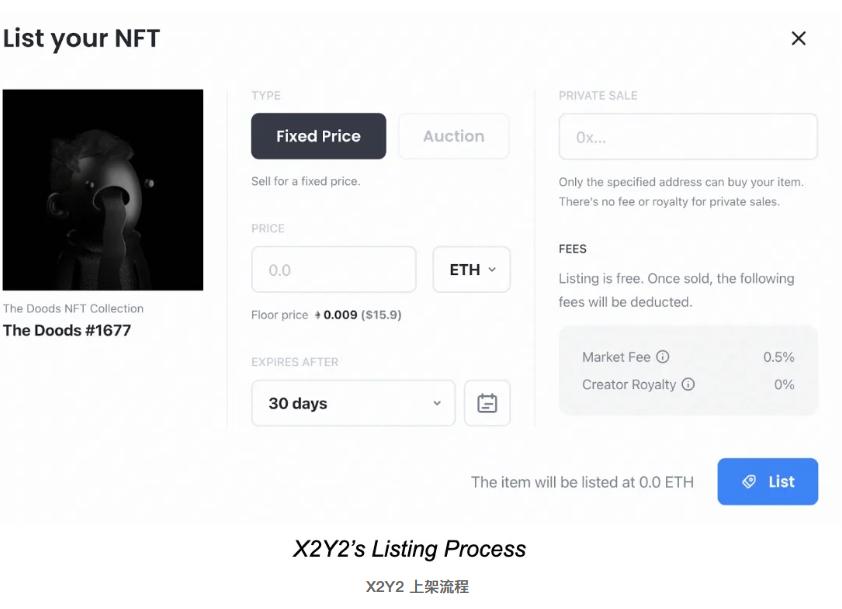
Task: Click the price input field
Action: pyautogui.click(x=333, y=270)
